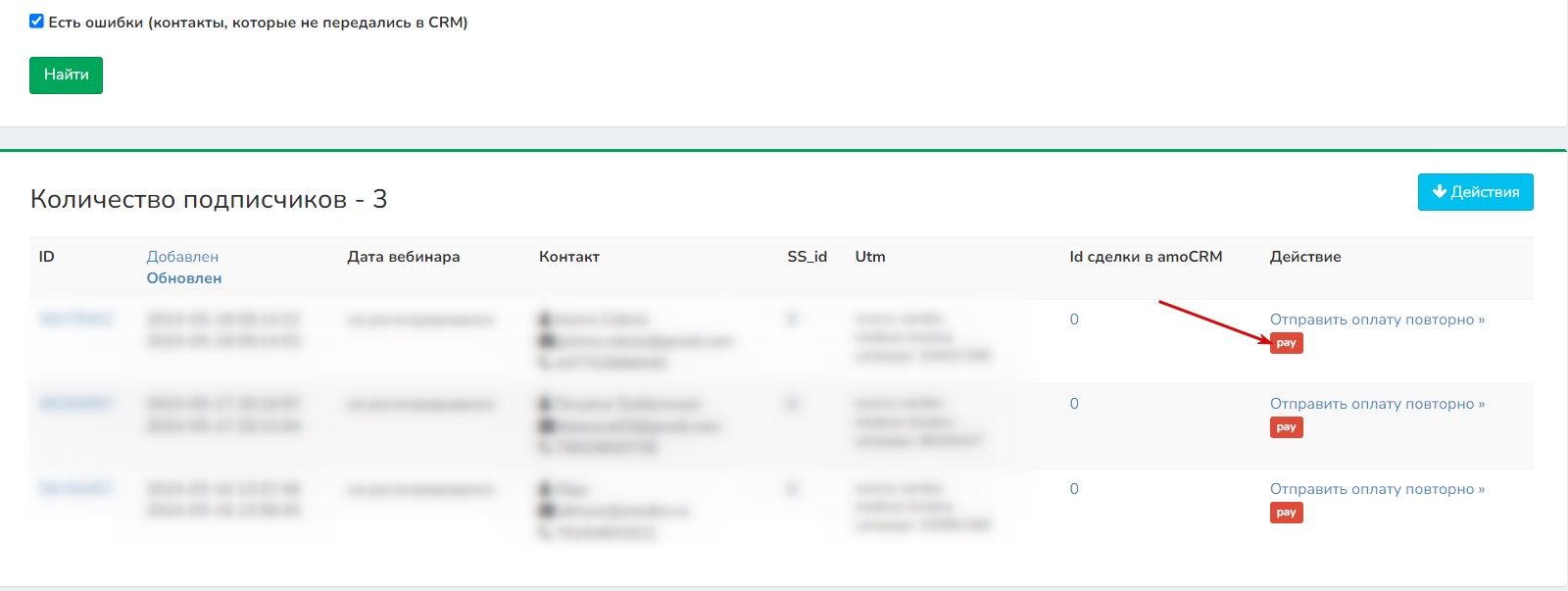Image resolution: width=1568 pixels, height=591 pixels.
Task: Click the Контакт column header
Action: (568, 257)
